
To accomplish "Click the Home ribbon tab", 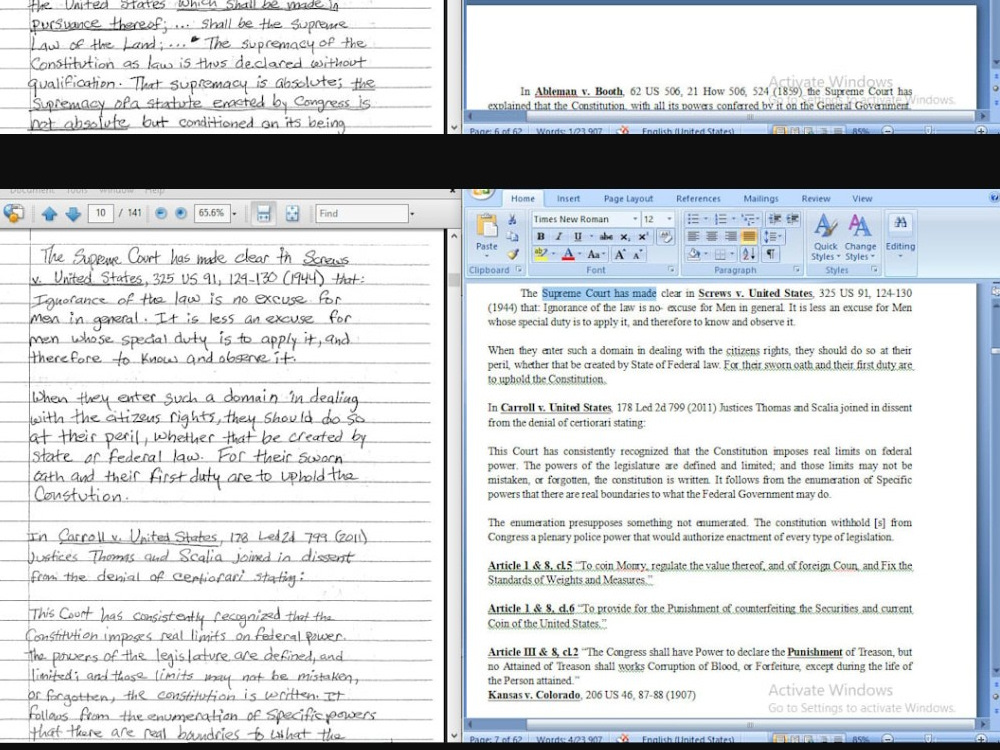I will [x=523, y=198].
